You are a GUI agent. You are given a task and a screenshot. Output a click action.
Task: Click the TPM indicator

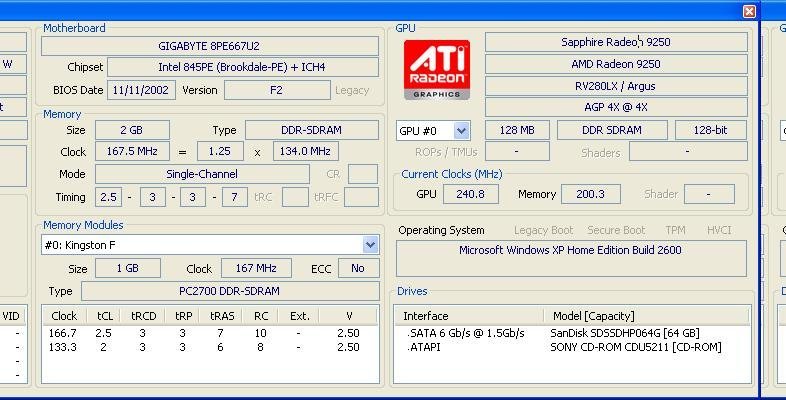[675, 230]
